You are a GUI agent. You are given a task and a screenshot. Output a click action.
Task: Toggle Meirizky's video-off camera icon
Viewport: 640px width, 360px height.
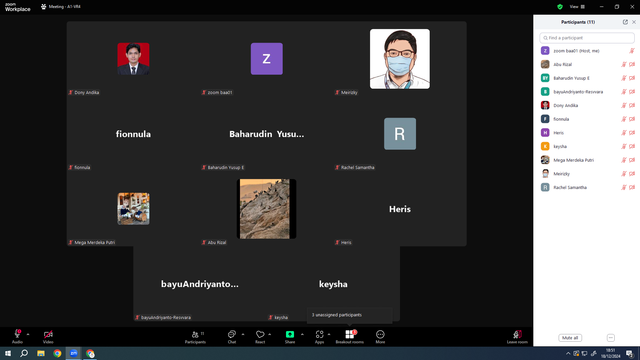pos(632,173)
